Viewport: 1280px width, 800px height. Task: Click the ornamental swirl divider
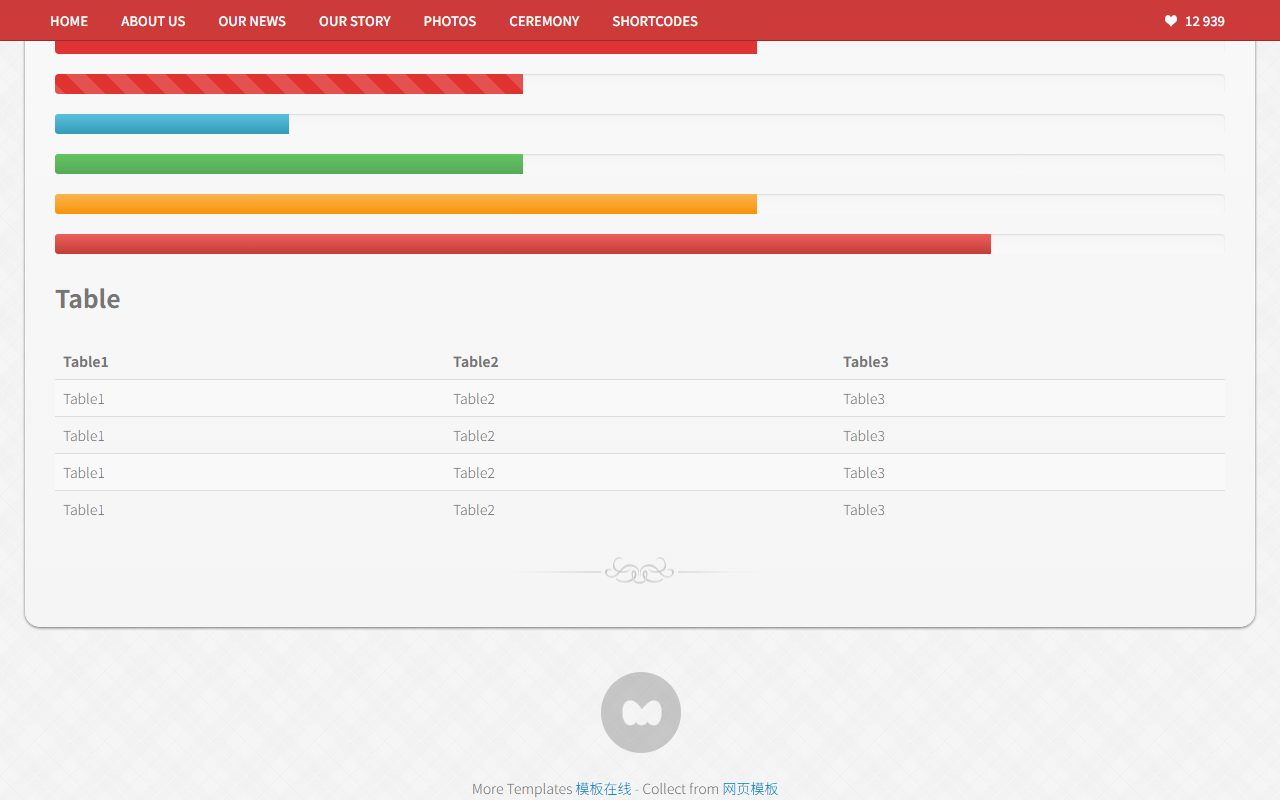(x=640, y=571)
